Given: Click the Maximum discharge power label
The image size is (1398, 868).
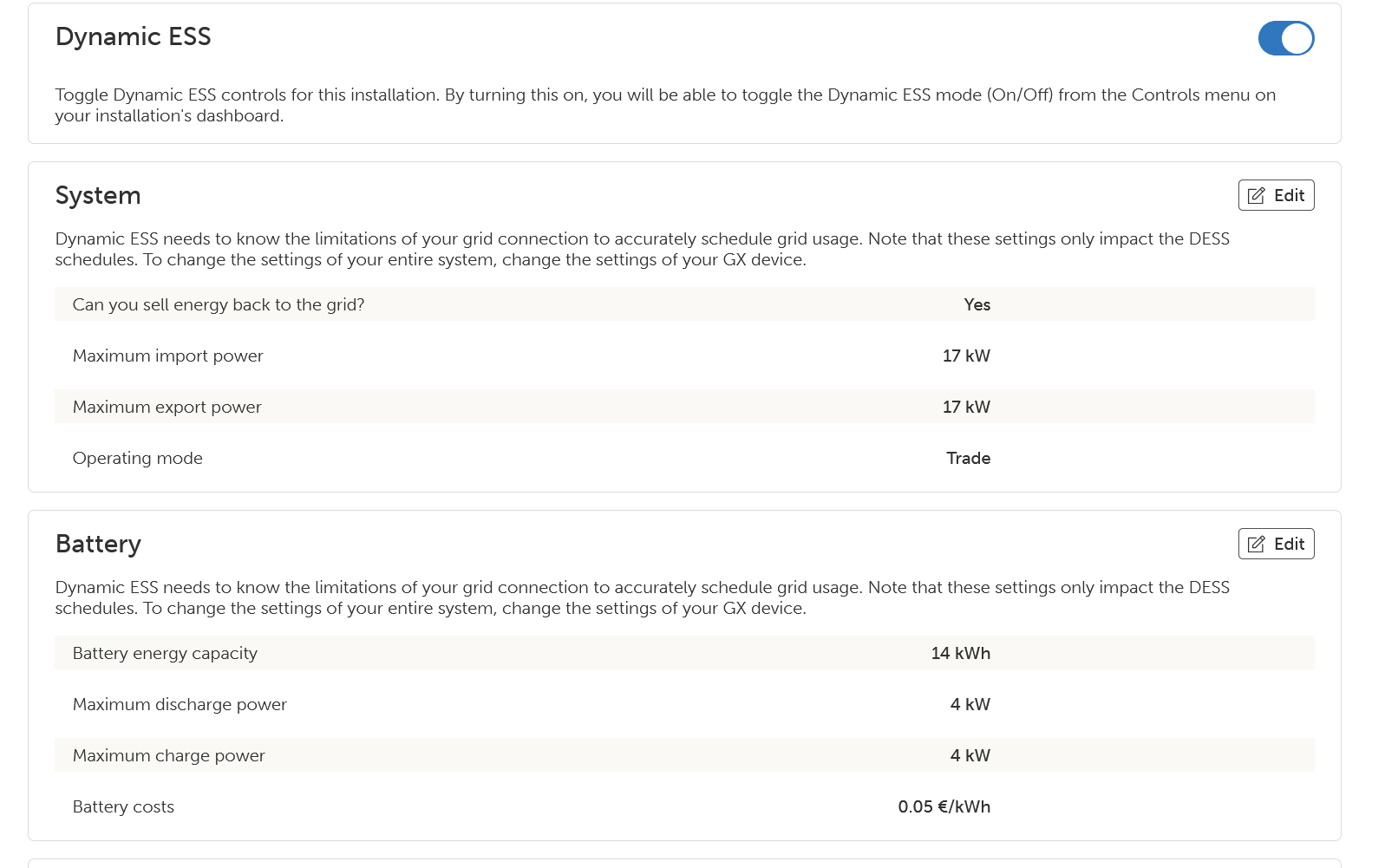Looking at the screenshot, I should tap(180, 704).
